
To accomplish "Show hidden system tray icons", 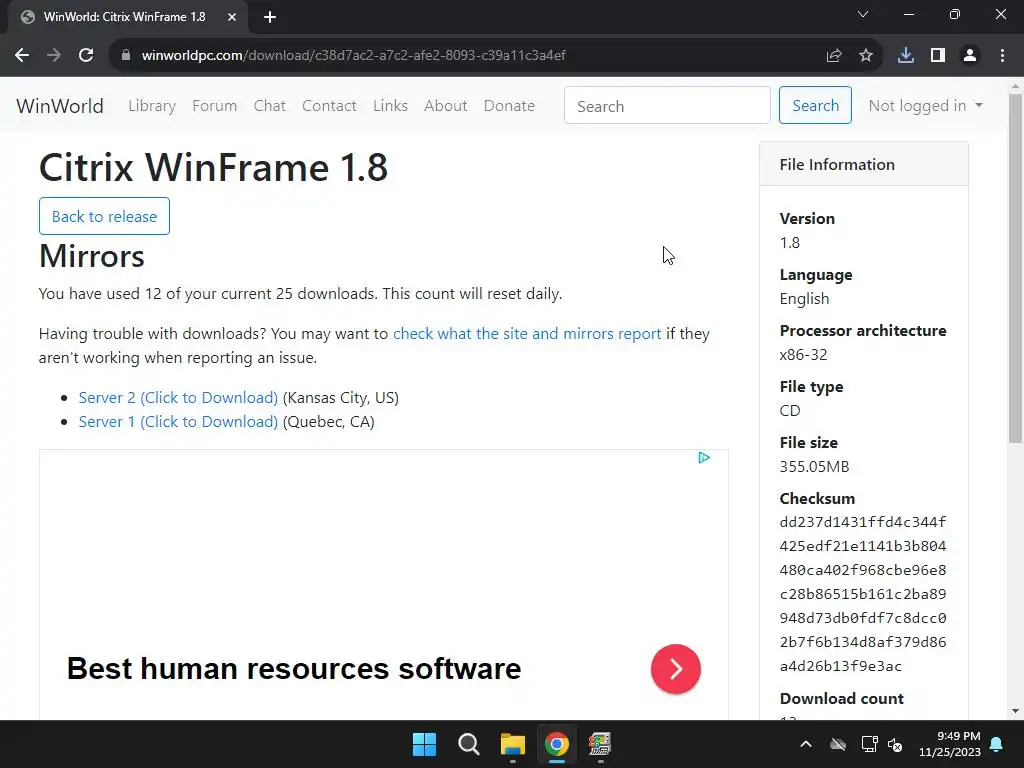I will [x=806, y=744].
